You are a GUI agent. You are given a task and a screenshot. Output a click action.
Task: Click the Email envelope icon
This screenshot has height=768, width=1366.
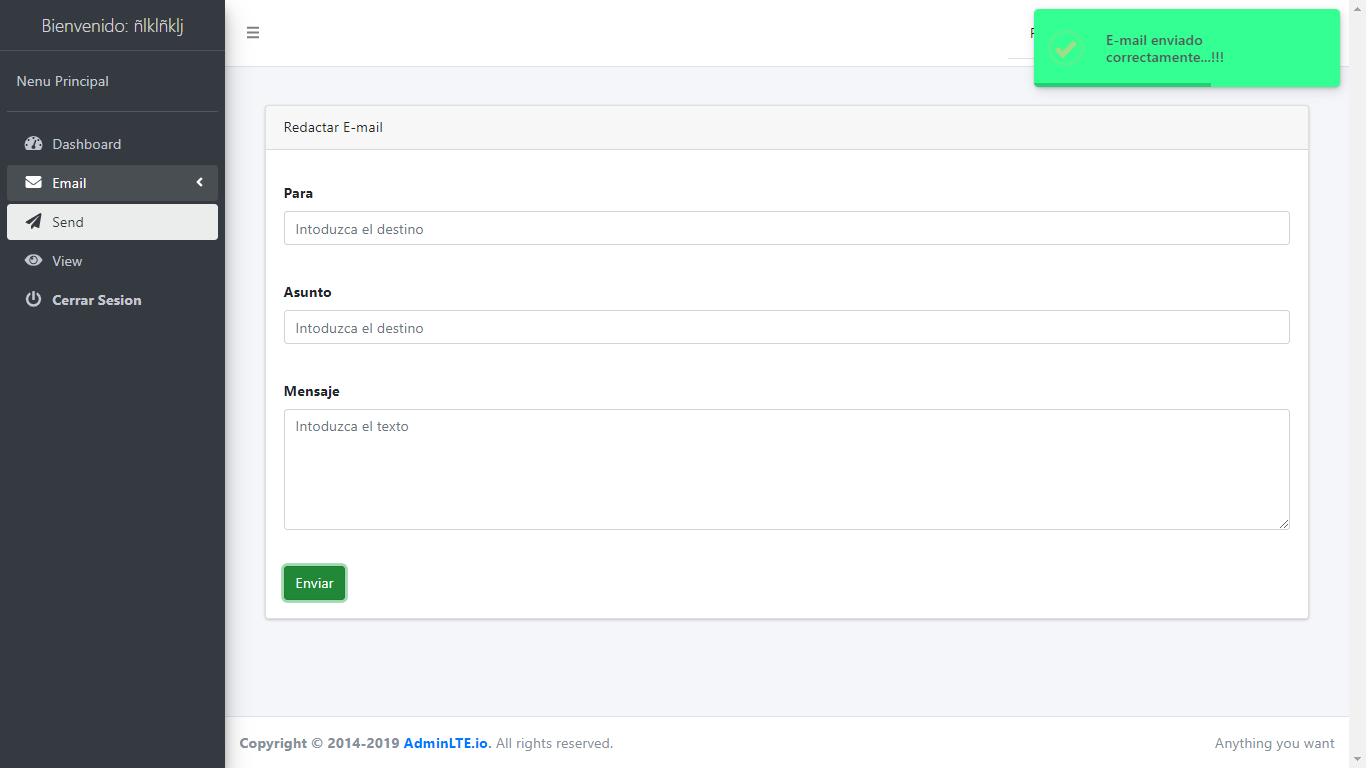[33, 183]
